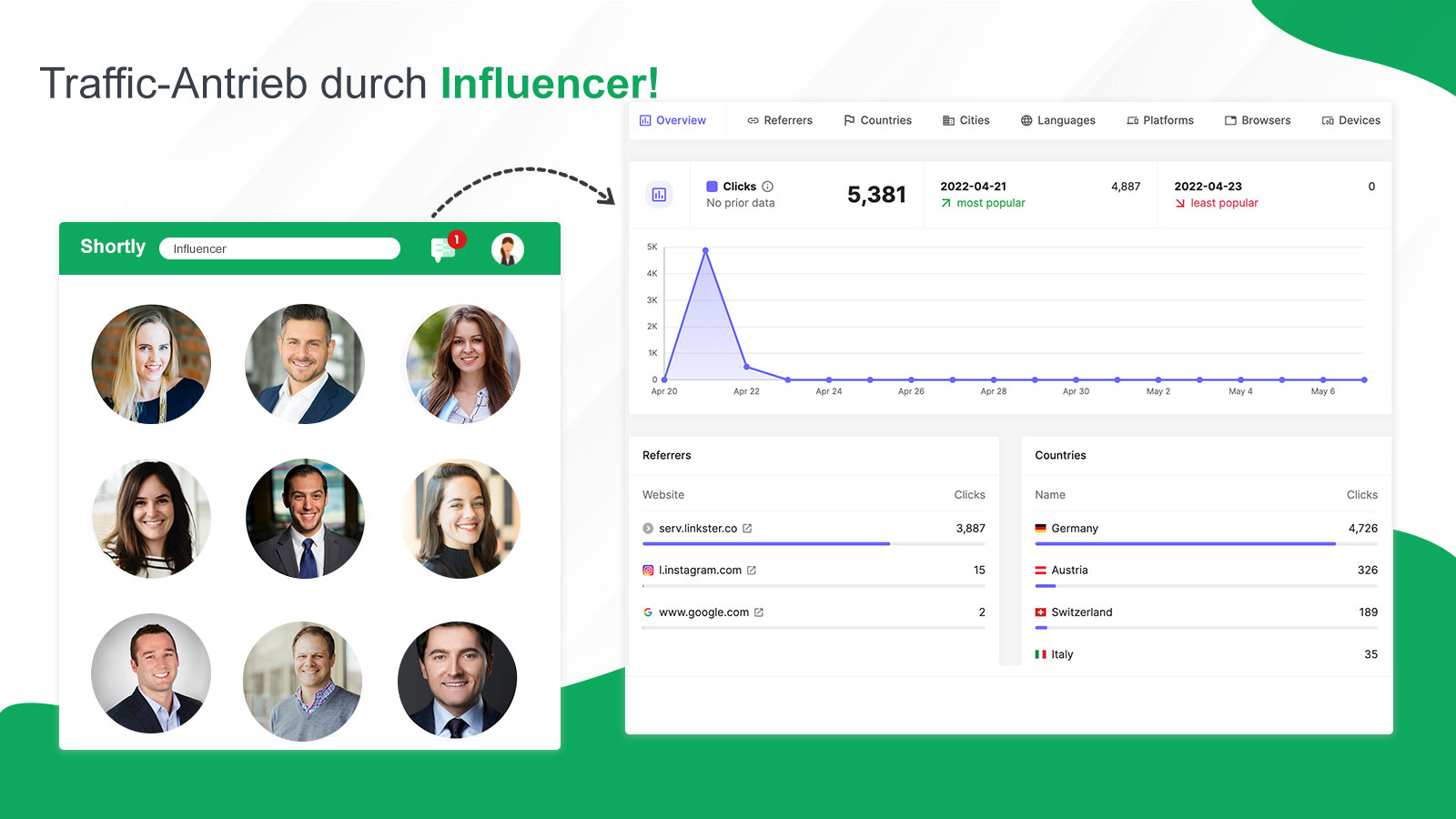Open the Countries tab
The image size is (1456, 819).
877,120
